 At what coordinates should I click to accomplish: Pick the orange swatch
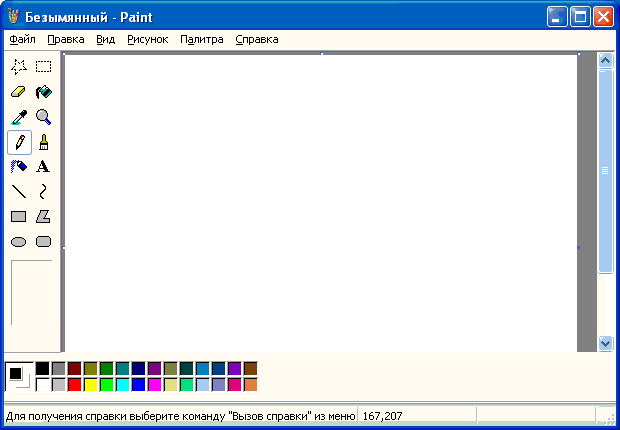[x=251, y=385]
